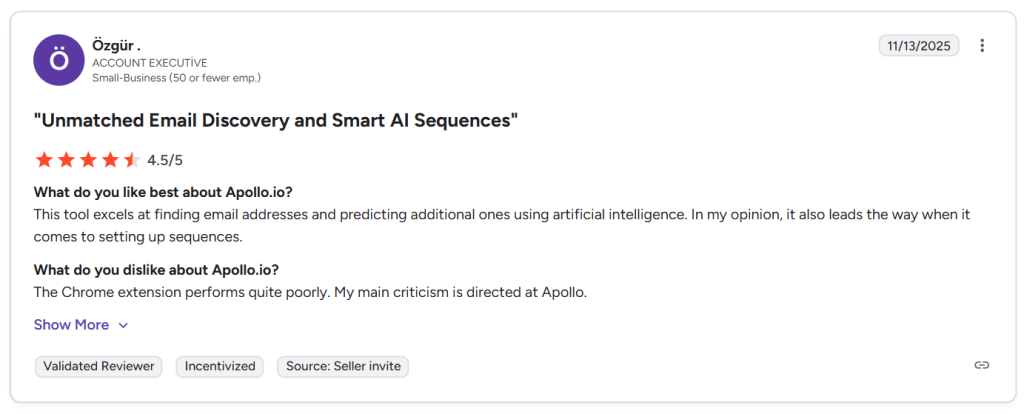Click the Small-Business company size label
The height and width of the screenshot is (414, 1024).
pyautogui.click(x=176, y=77)
